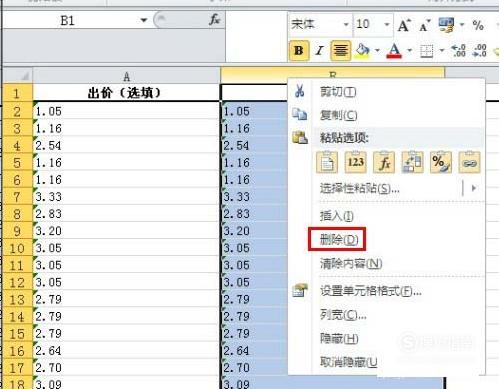Toggle Italic formatting on mini toolbar
This screenshot has width=499, height=389.
tap(319, 51)
